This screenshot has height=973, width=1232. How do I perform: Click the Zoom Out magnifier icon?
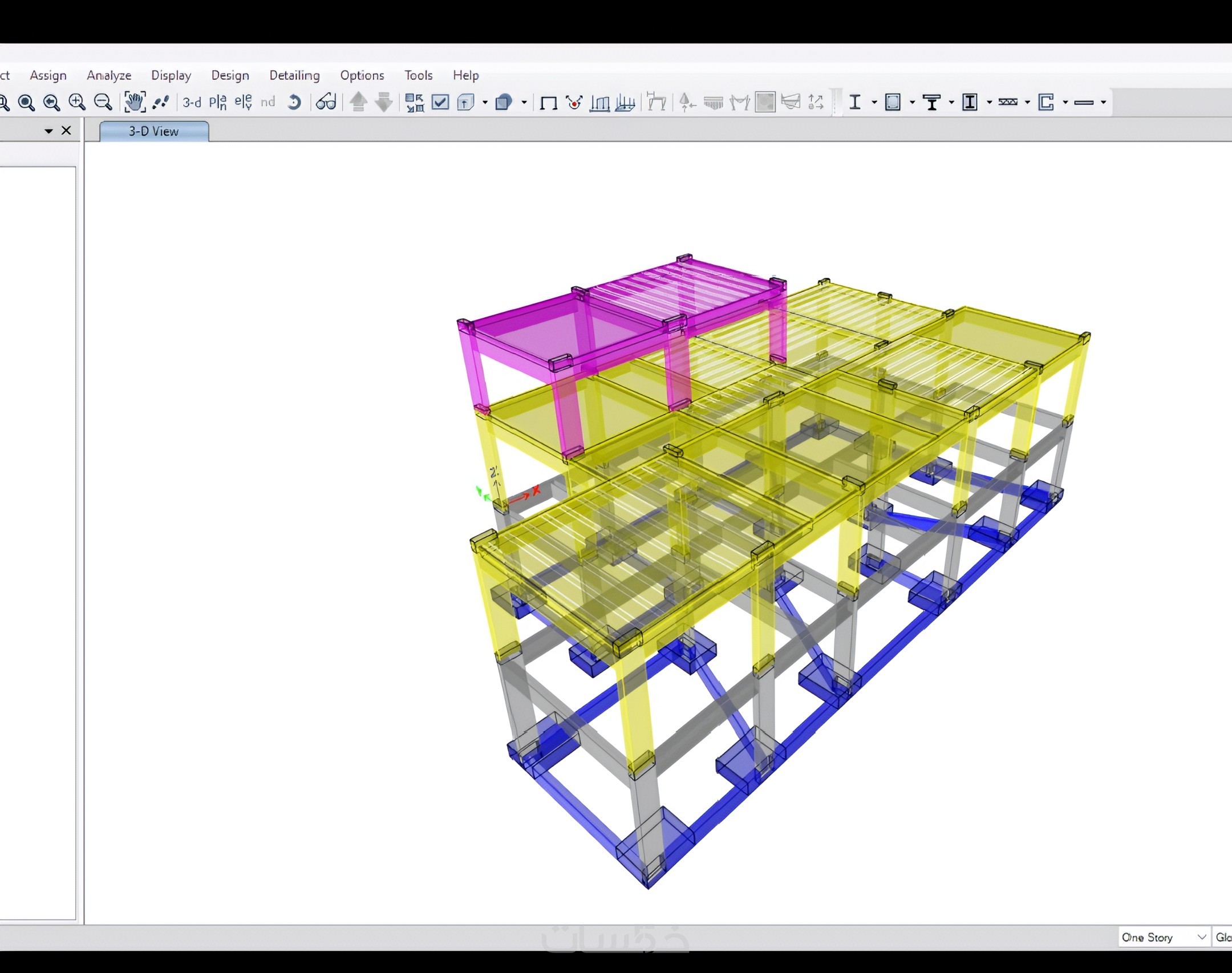[103, 102]
